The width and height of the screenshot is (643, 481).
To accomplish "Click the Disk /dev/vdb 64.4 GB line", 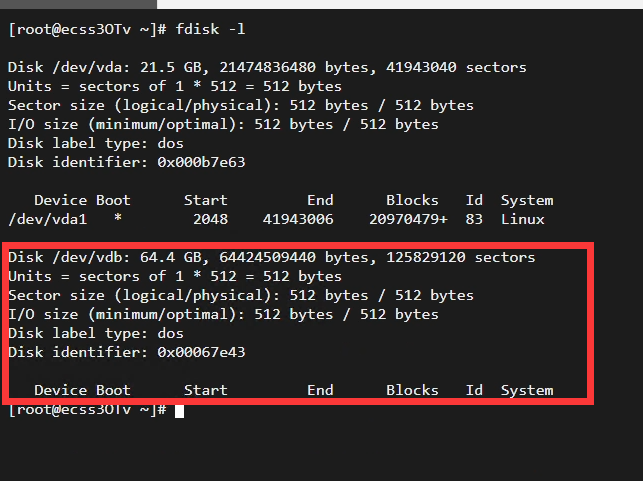I will click(271, 258).
